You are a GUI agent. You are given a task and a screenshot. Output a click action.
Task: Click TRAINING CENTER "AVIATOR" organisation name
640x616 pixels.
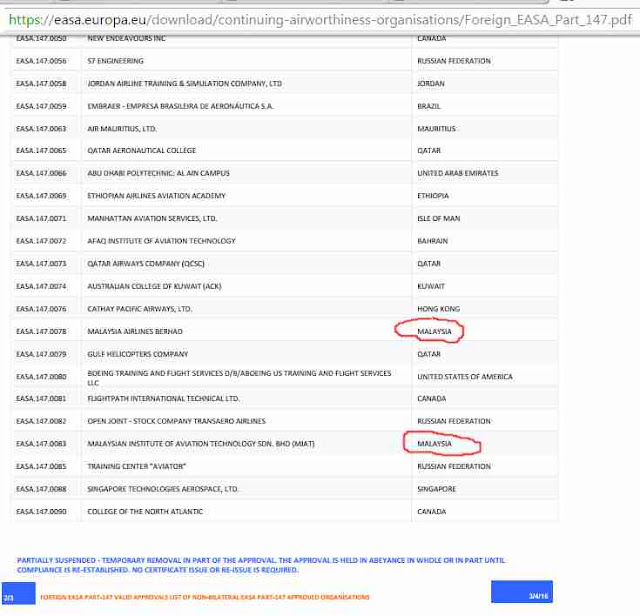coord(137,466)
